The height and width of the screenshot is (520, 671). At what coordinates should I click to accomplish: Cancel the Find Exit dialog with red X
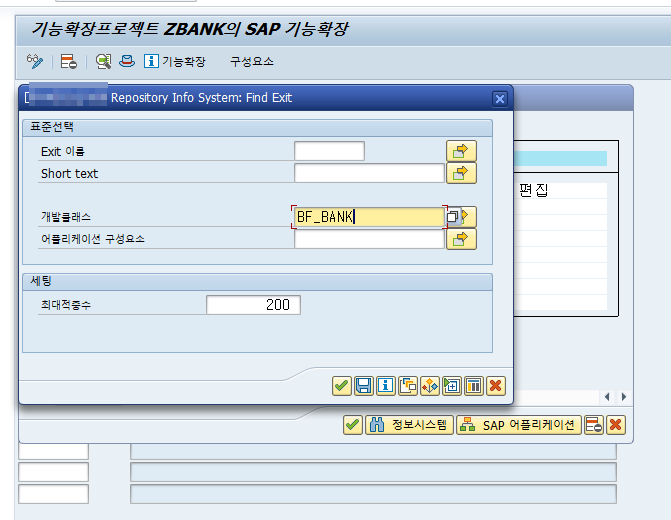[x=496, y=386]
